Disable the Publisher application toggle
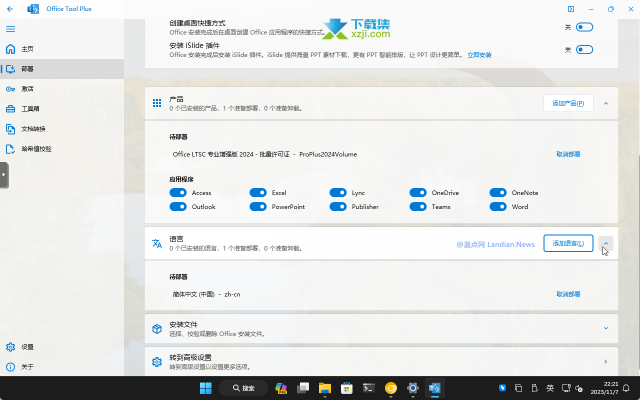This screenshot has width=640, height=400. [338, 207]
